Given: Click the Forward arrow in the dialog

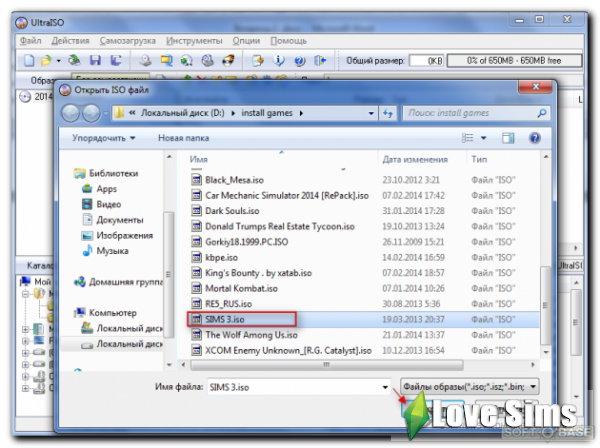Looking at the screenshot, I should click(x=91, y=113).
